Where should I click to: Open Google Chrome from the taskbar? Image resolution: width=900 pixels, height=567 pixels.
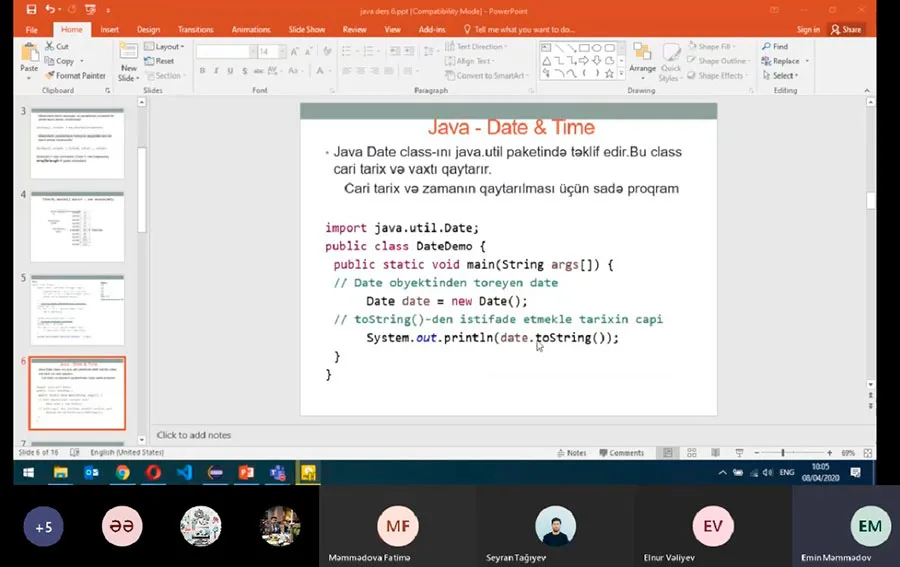point(122,473)
